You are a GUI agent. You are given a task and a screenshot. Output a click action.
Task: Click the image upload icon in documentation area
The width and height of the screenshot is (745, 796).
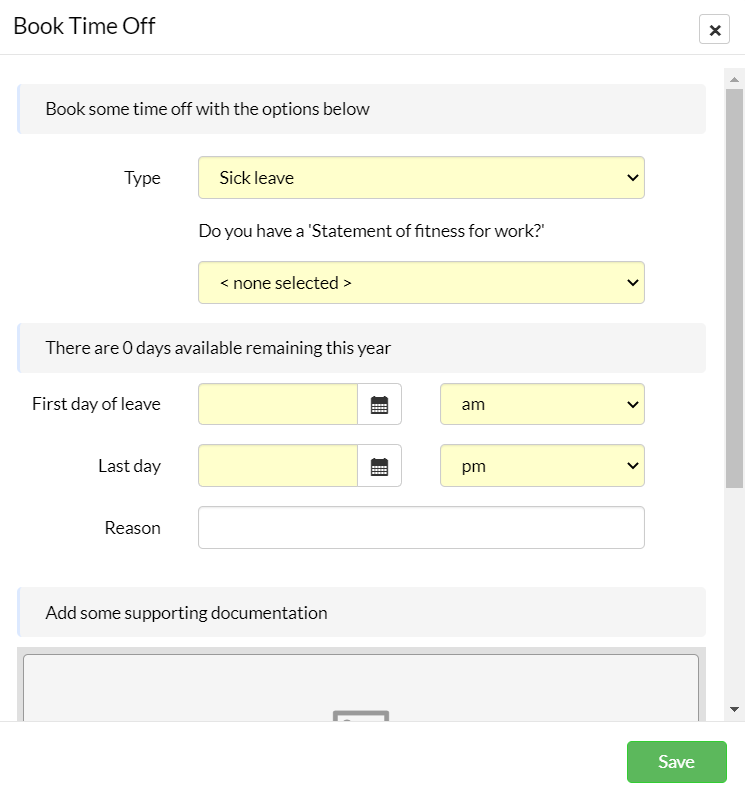(x=361, y=716)
